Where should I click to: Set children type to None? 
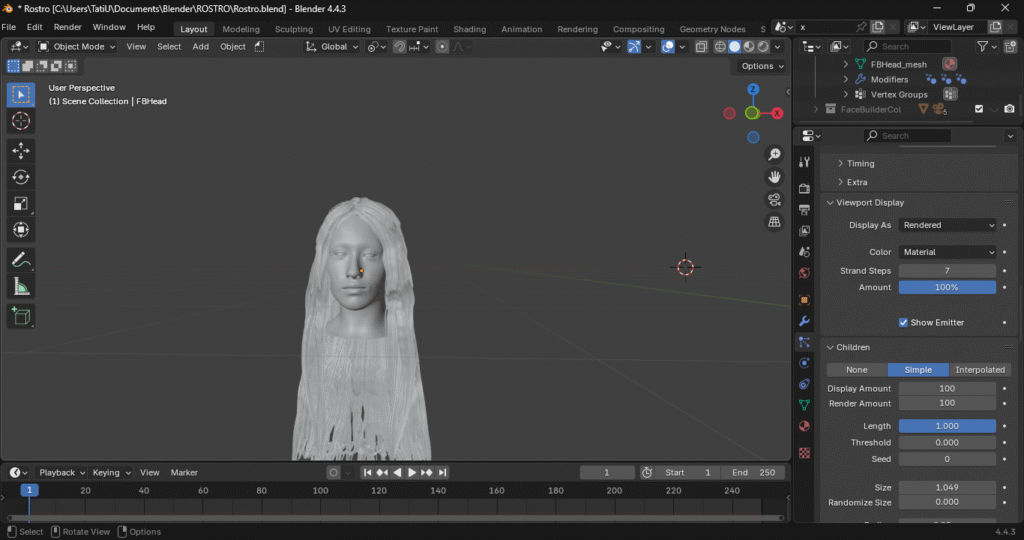857,370
